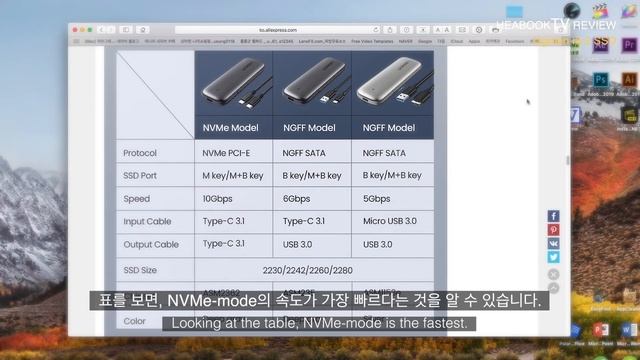
Task: Click the page's vertical scrollbar thumb
Action: pyautogui.click(x=567, y=160)
